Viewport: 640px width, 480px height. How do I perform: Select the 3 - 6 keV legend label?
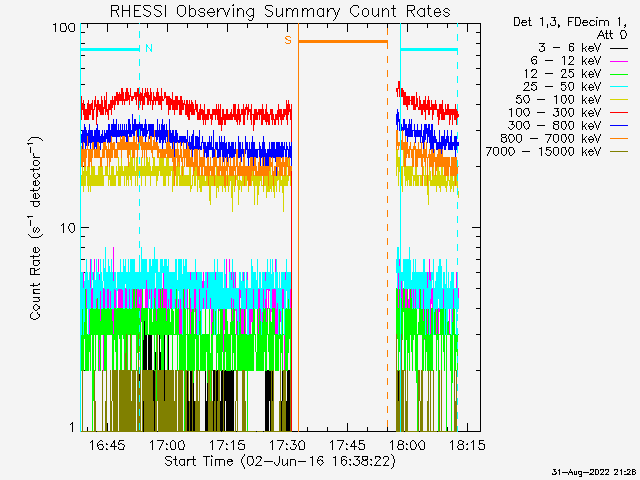569,48
